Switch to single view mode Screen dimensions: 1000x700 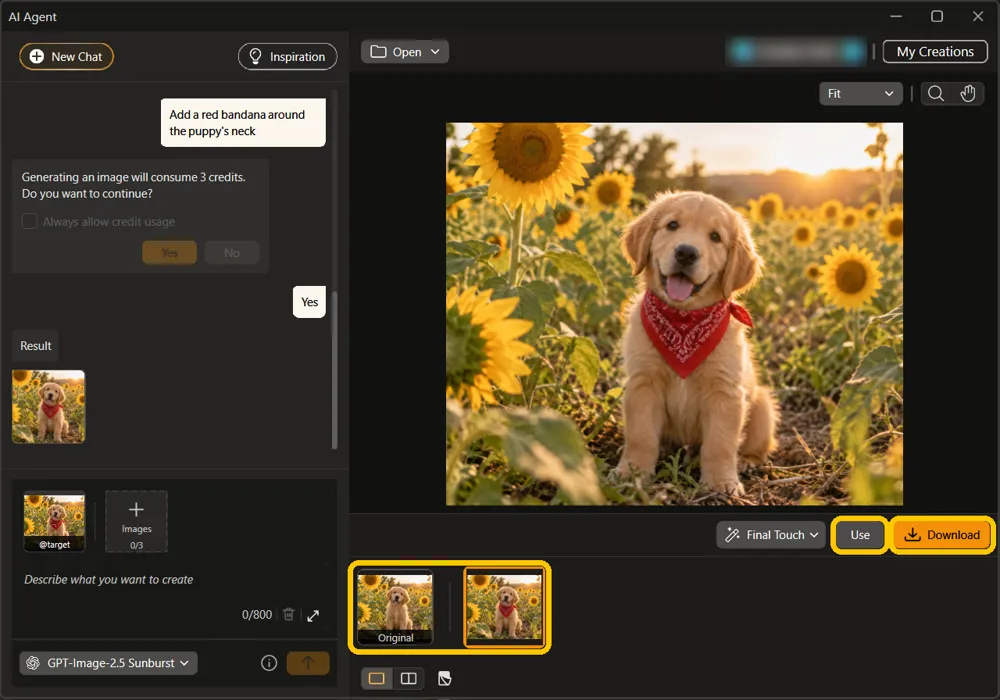coord(377,678)
